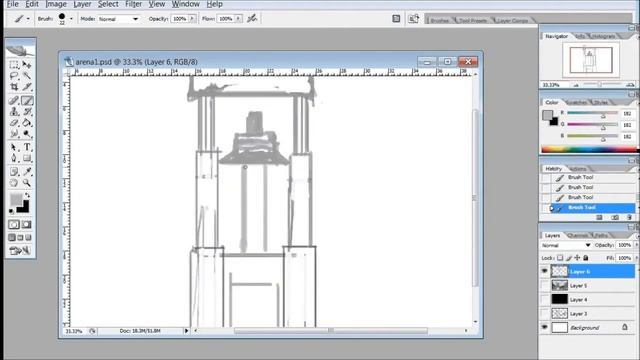Switch to the Actions tab

coord(578,169)
